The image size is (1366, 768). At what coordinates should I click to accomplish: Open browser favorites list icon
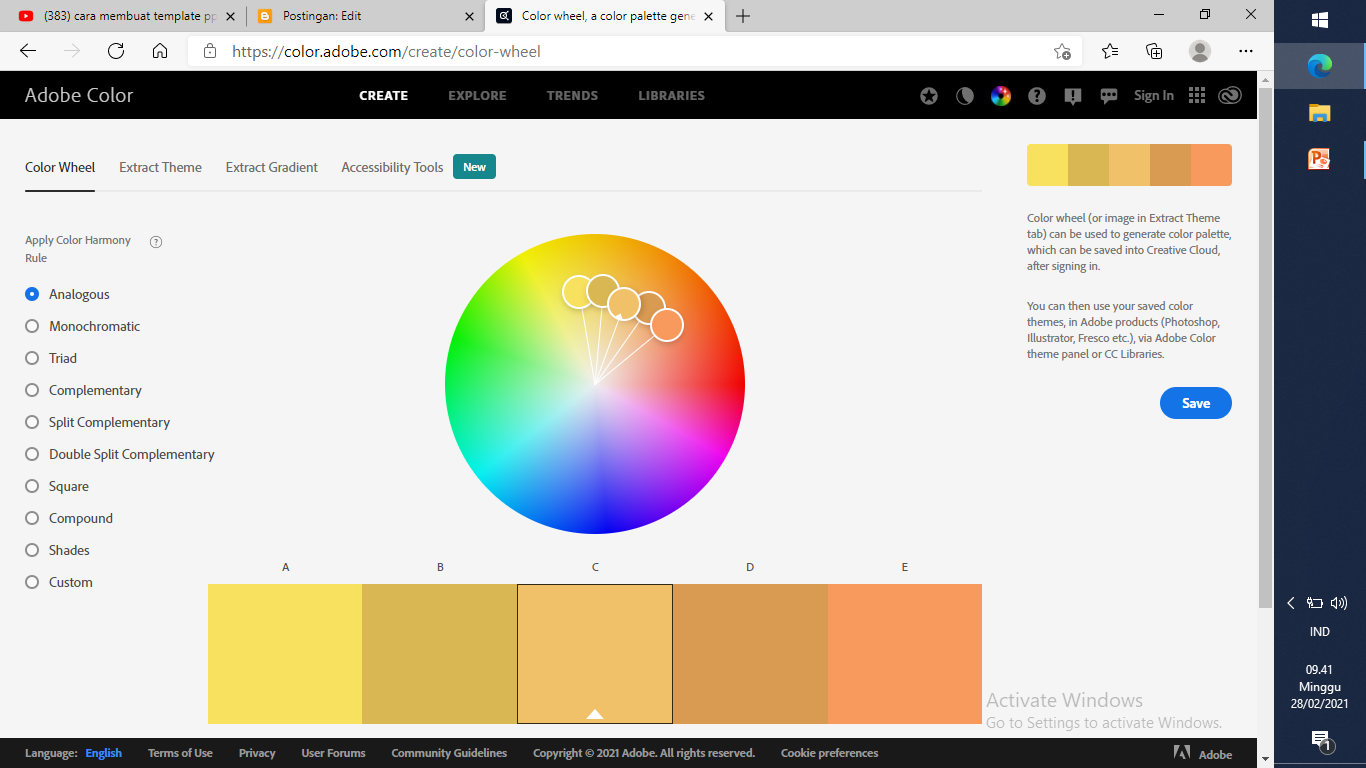(1110, 51)
